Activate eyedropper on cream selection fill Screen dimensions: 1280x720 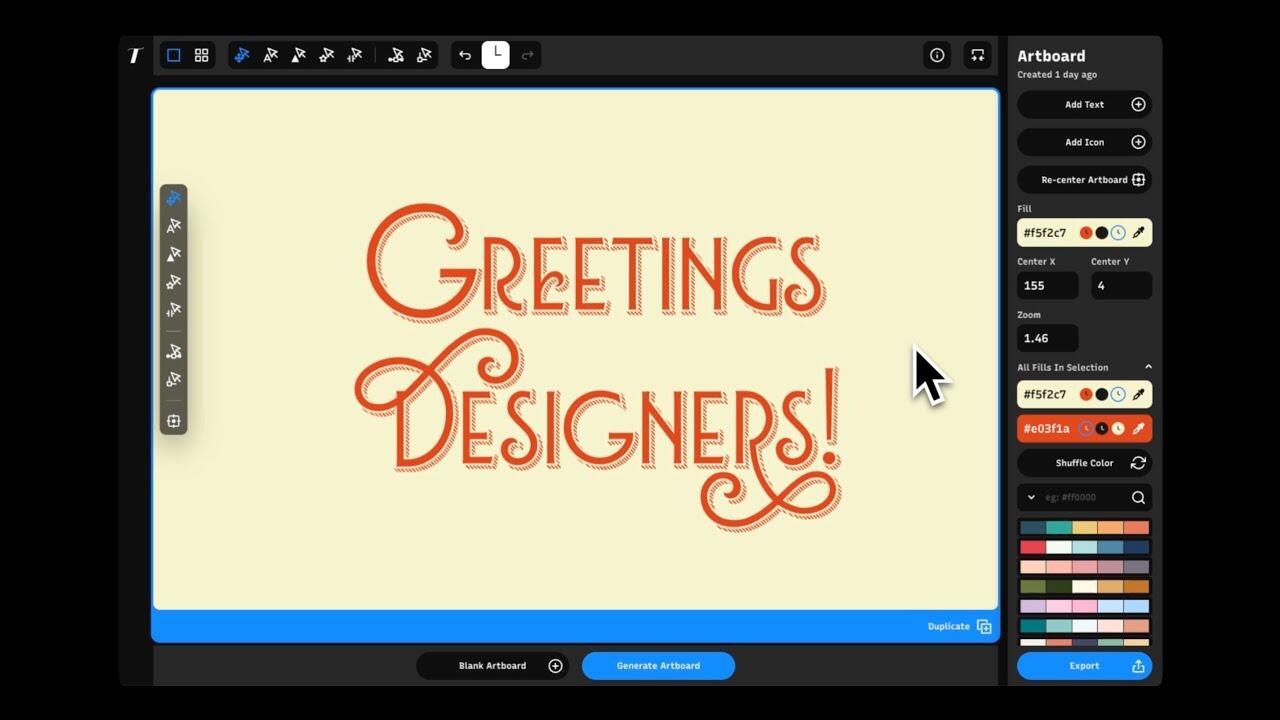pos(1138,395)
